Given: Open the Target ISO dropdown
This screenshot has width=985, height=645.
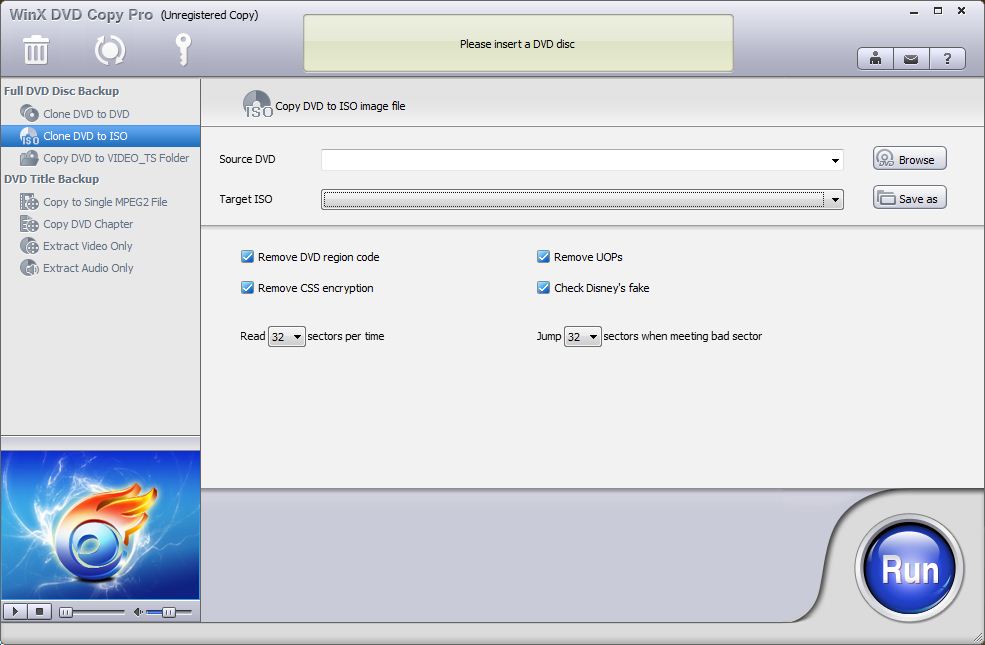Looking at the screenshot, I should click(835, 200).
